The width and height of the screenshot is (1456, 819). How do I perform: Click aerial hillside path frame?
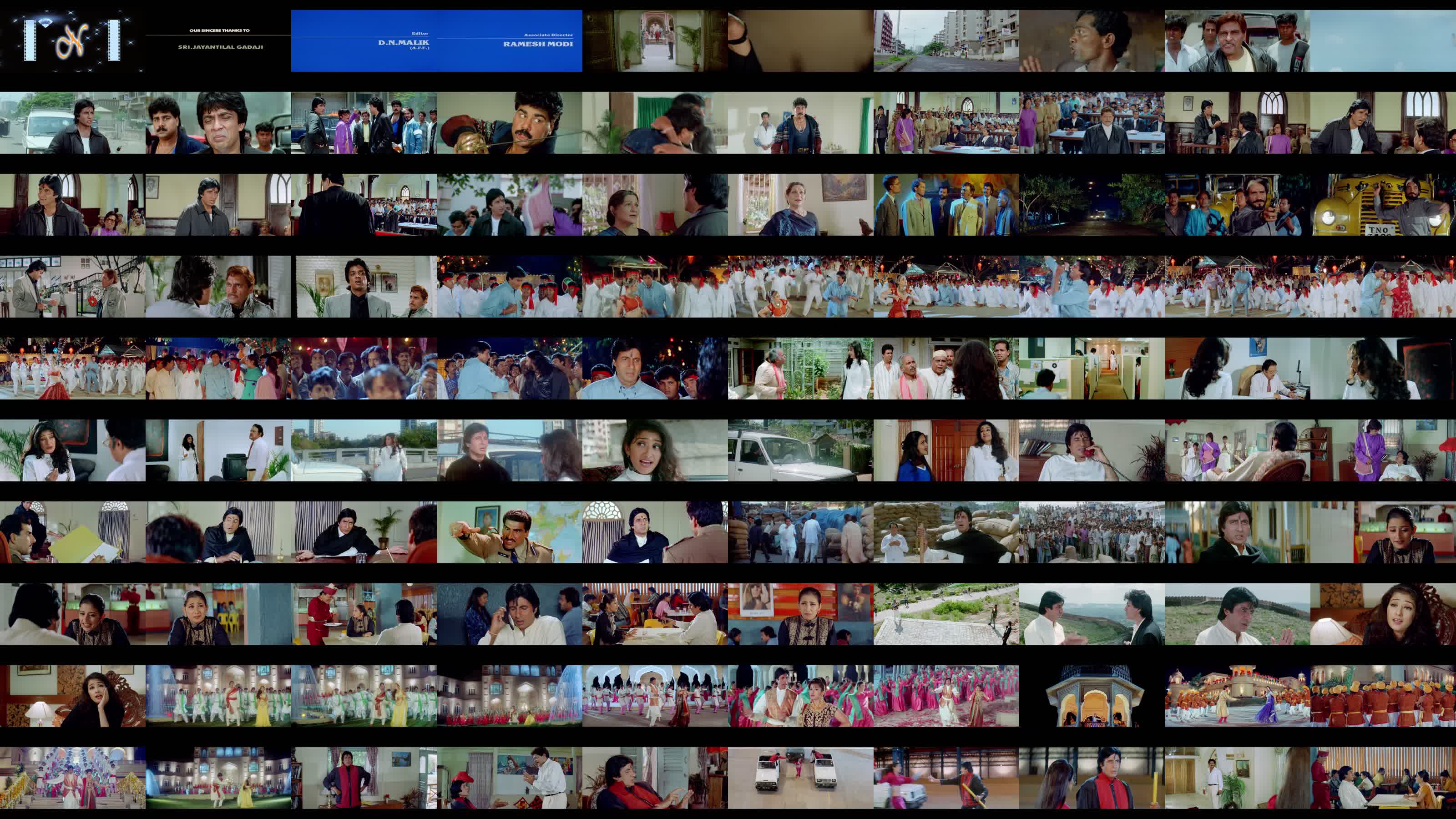click(946, 614)
